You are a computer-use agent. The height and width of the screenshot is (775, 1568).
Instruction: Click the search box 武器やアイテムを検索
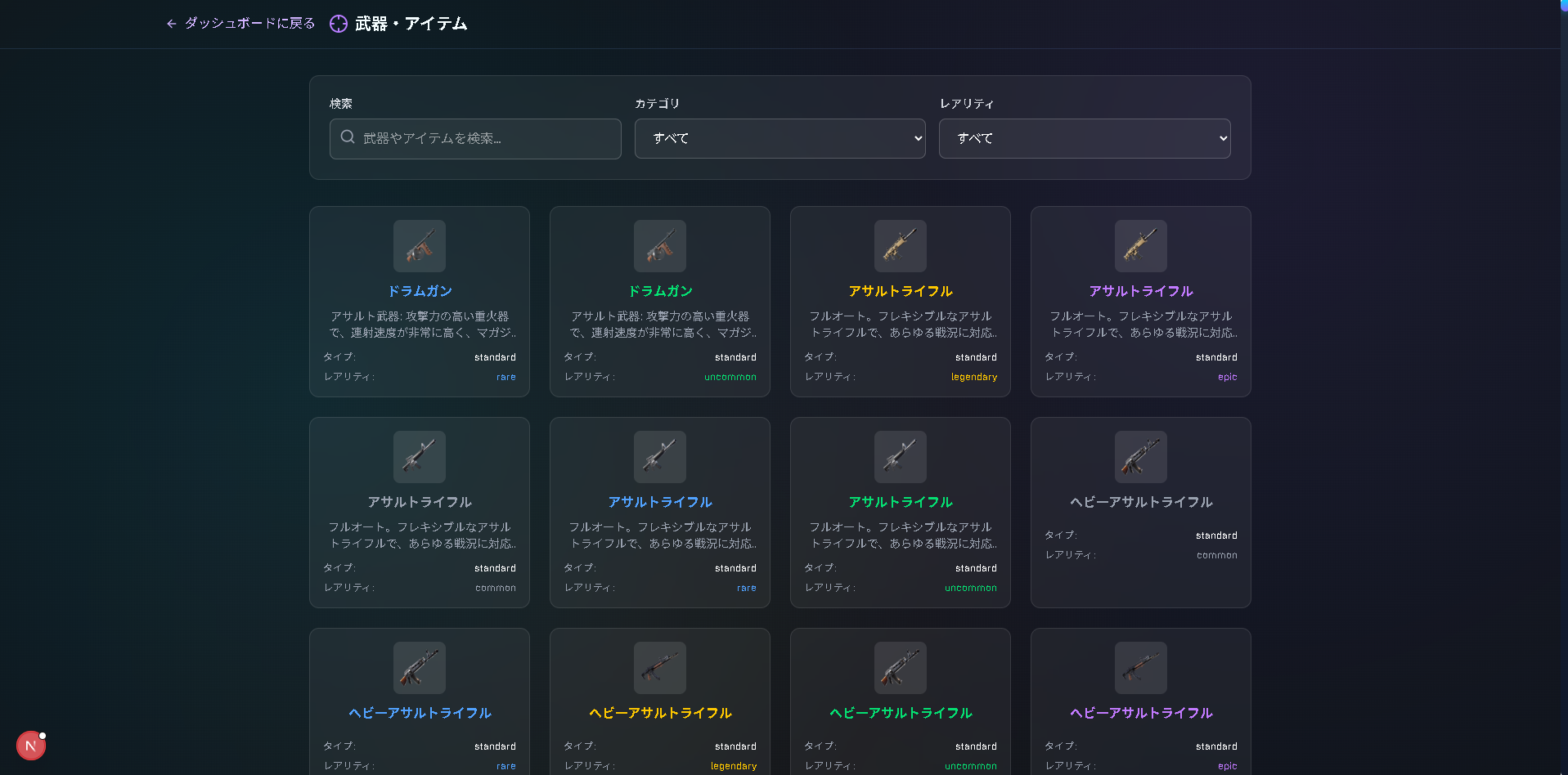[x=475, y=138]
